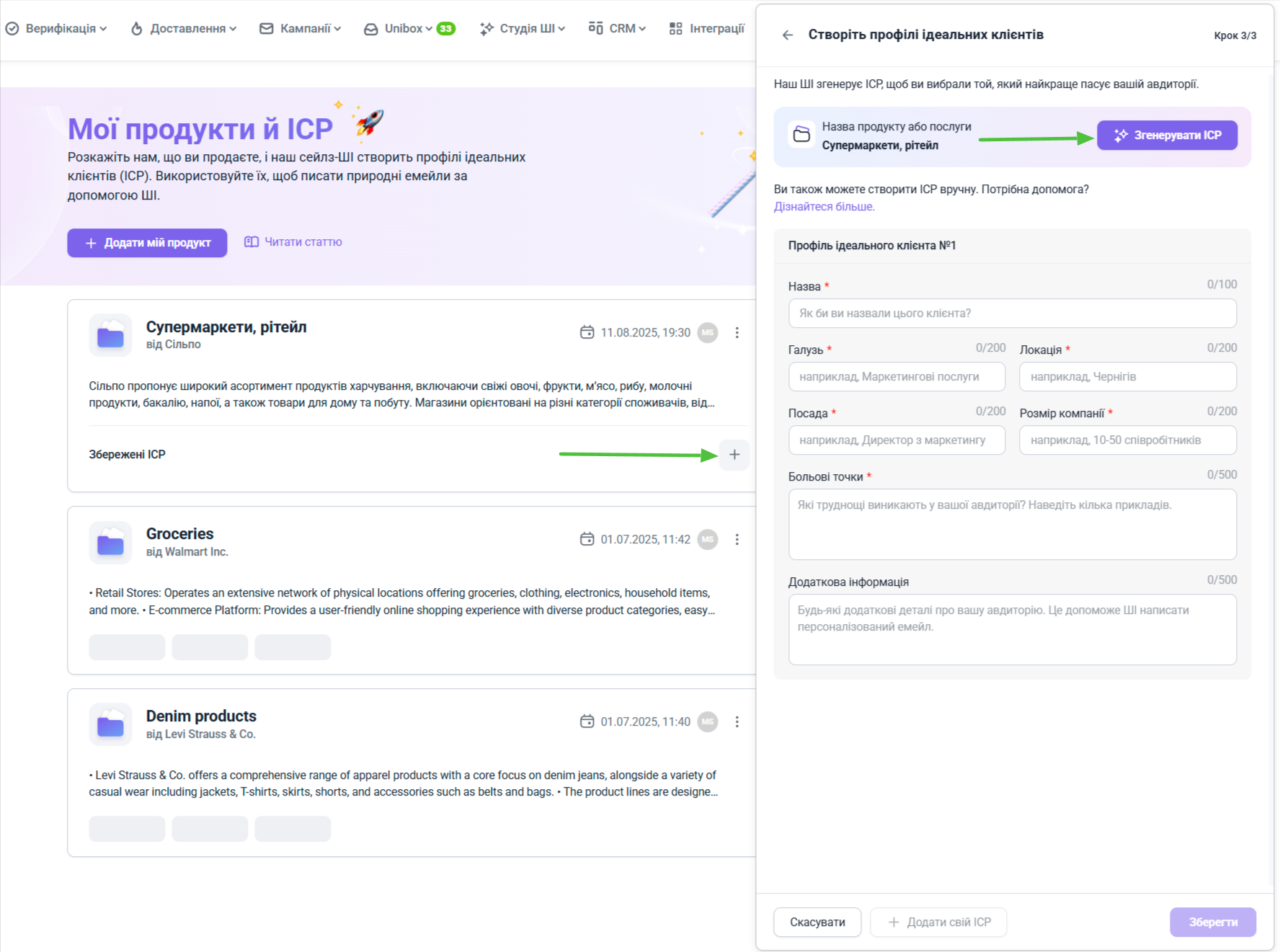Open three-dot menu for Groceries
The width and height of the screenshot is (1280, 952).
pos(737,539)
